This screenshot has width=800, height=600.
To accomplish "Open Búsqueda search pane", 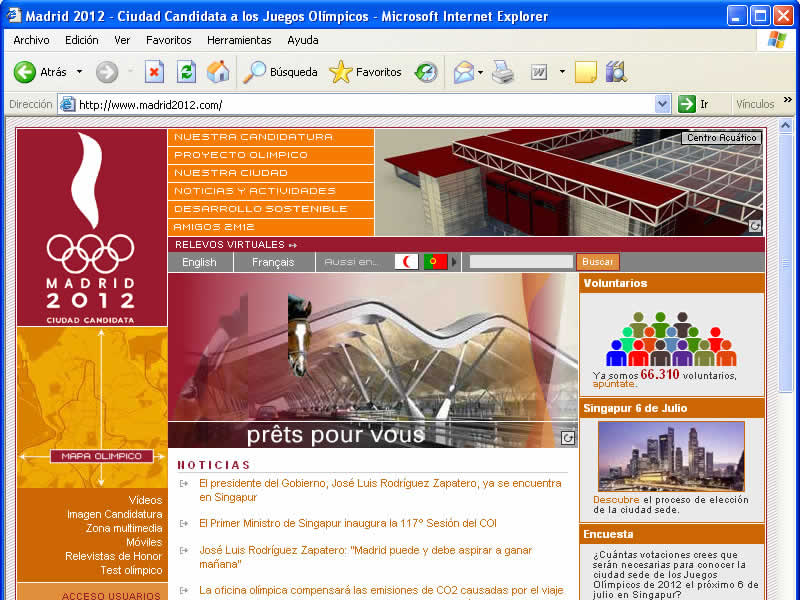I will point(280,72).
